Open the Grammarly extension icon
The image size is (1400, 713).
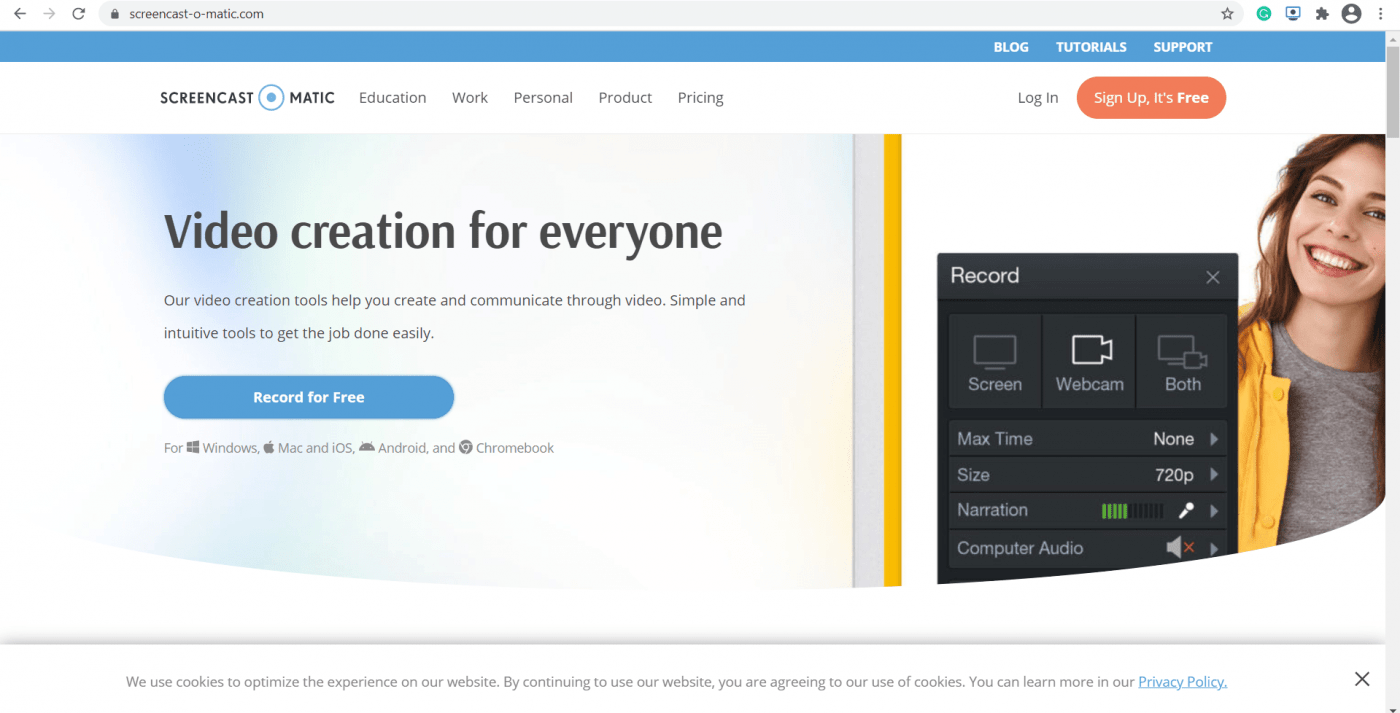(1264, 14)
